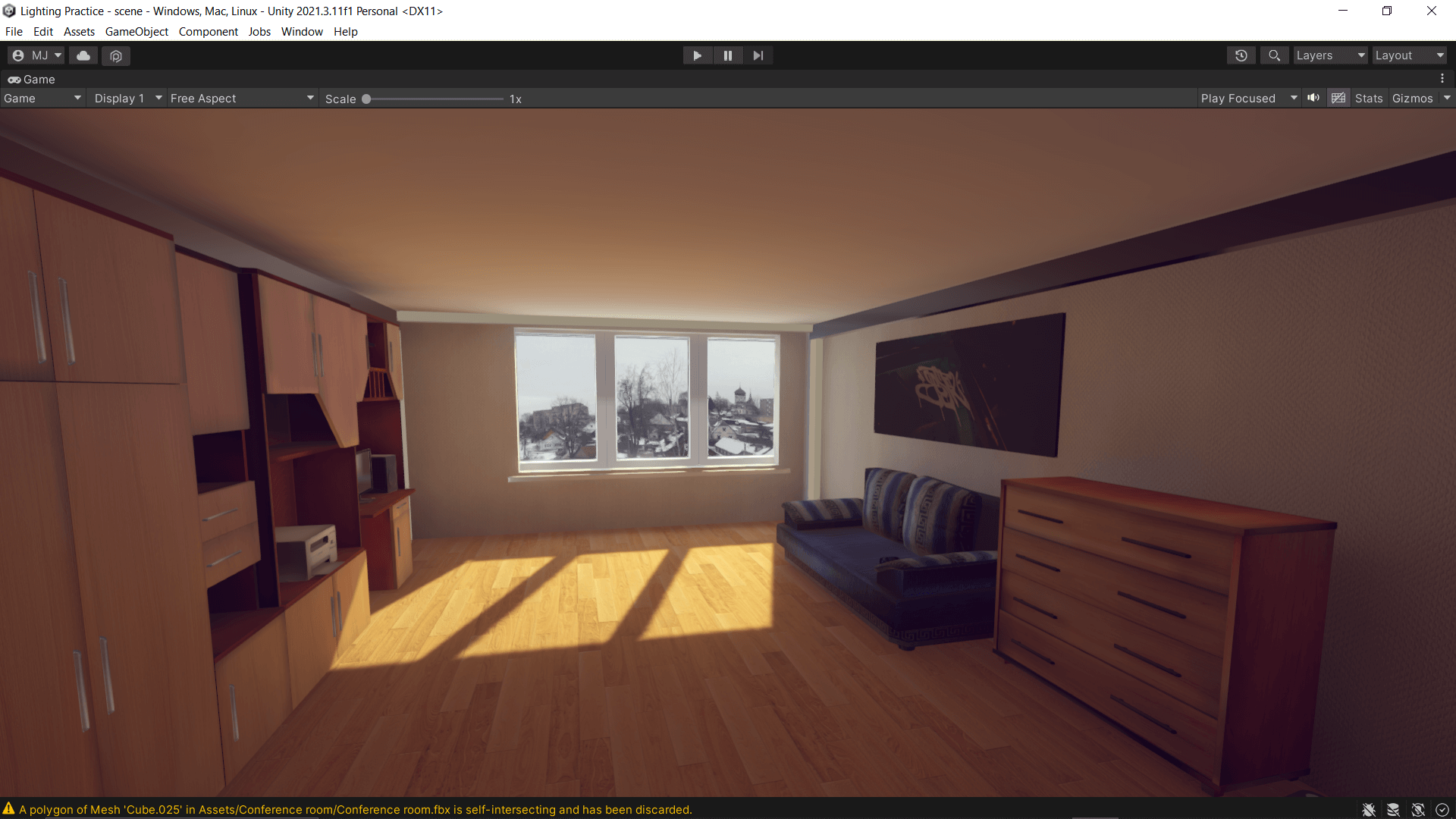Click the debug mode bug icon
The image size is (1456, 819).
click(x=1369, y=810)
